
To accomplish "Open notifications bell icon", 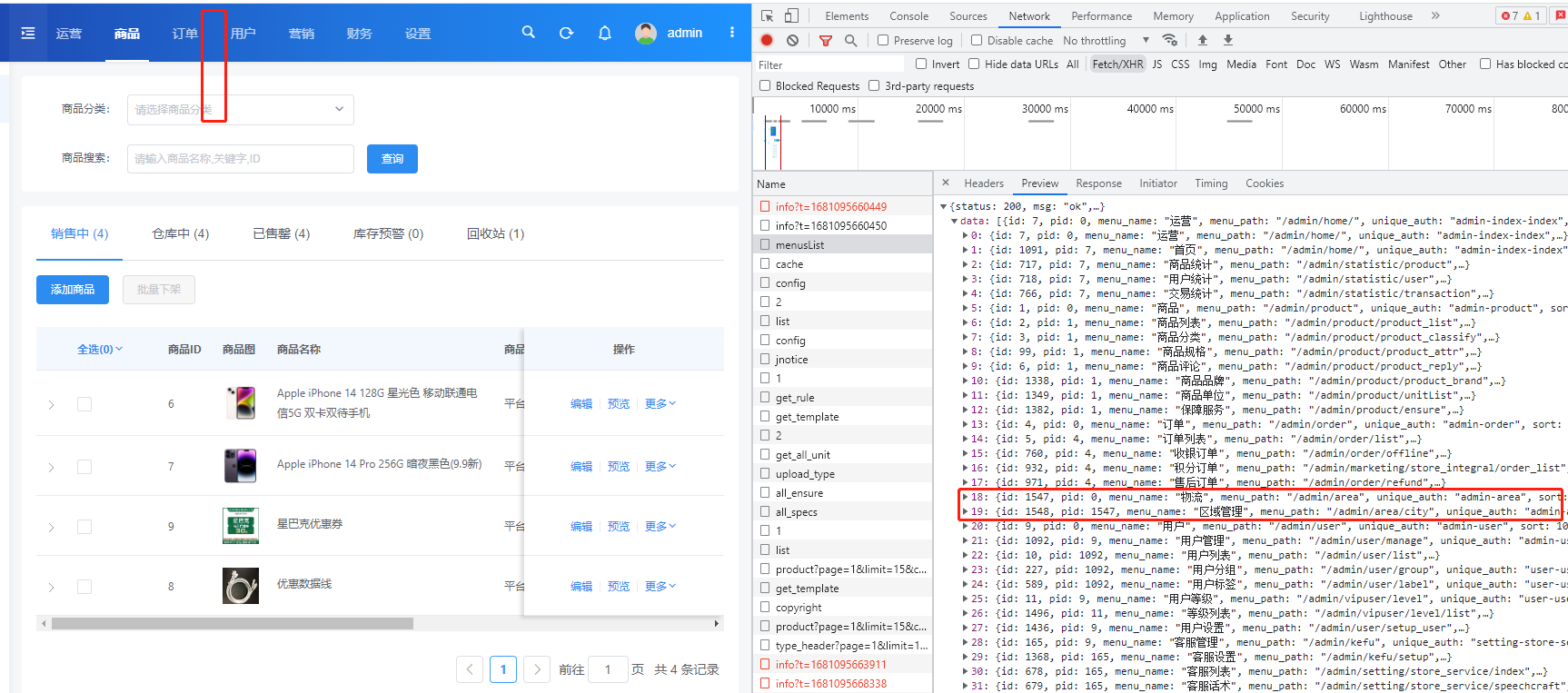I will point(604,33).
